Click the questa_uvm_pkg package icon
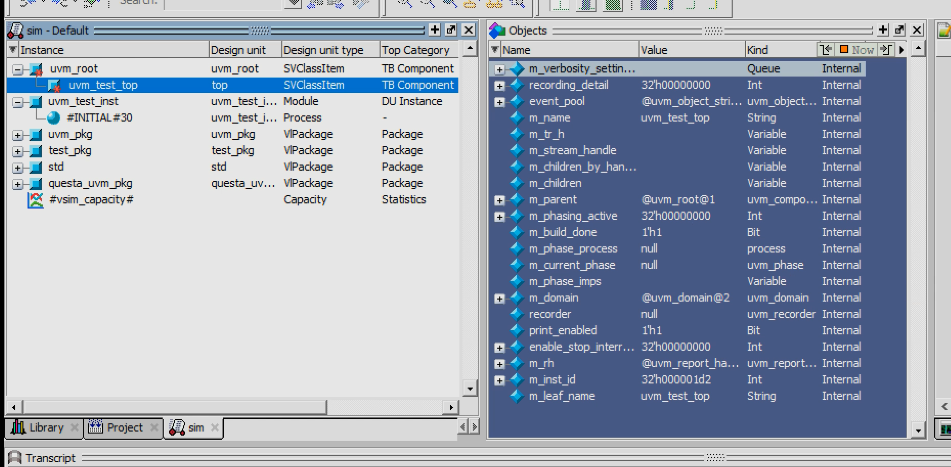The image size is (951, 467). point(36,183)
